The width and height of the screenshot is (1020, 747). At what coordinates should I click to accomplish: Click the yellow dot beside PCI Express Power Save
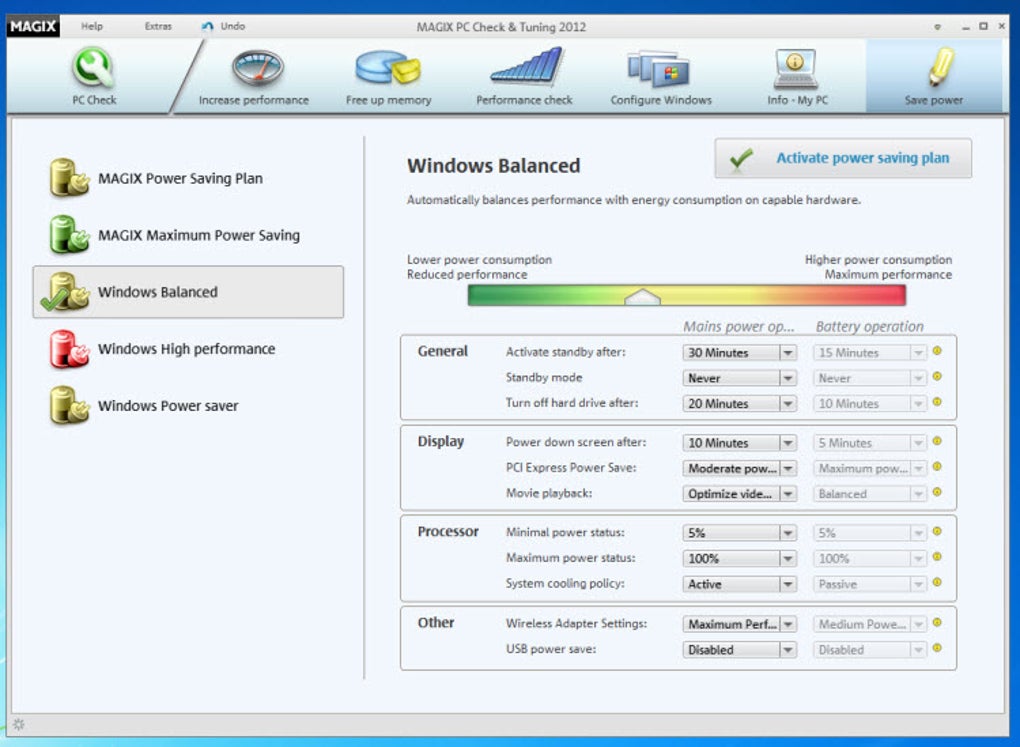(937, 466)
